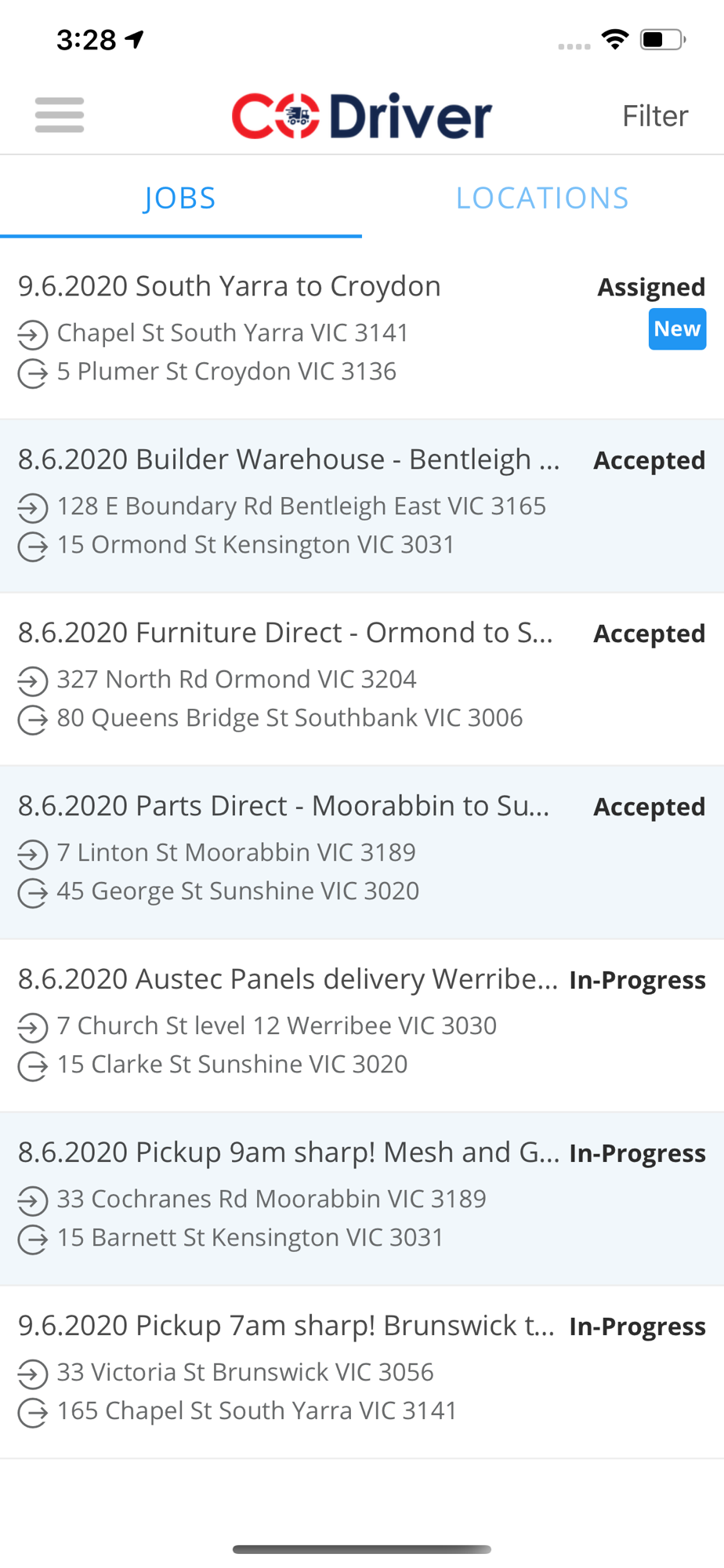
Task: Tap drop-off icon for 5 Plumer St Croydon
Action: (x=33, y=373)
